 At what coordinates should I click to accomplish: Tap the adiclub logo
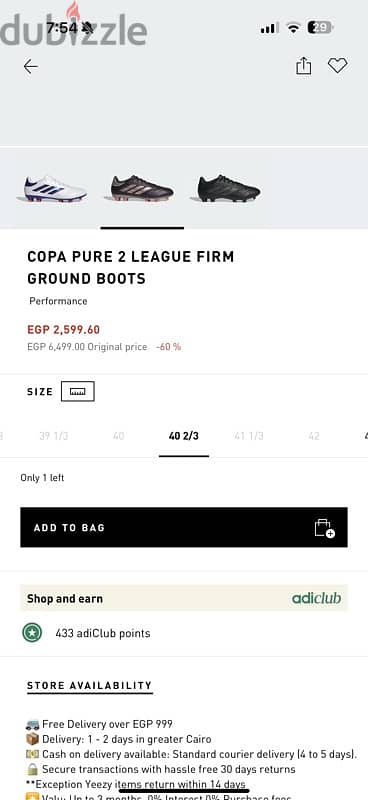[316, 598]
